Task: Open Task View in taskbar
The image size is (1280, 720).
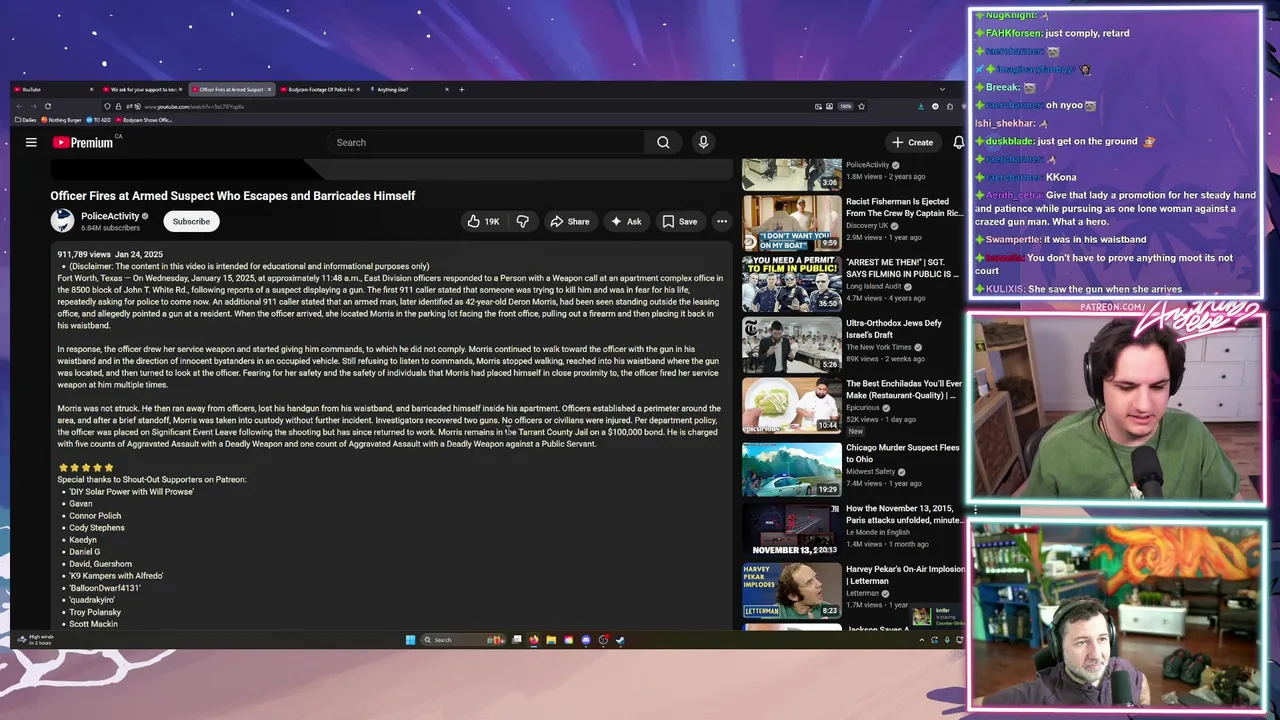Action: (517, 640)
